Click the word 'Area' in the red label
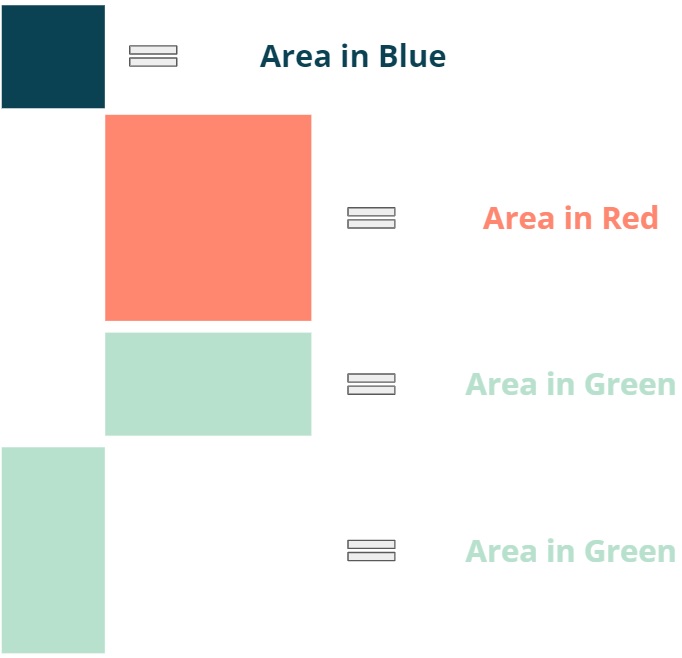The image size is (682, 658). [518, 218]
